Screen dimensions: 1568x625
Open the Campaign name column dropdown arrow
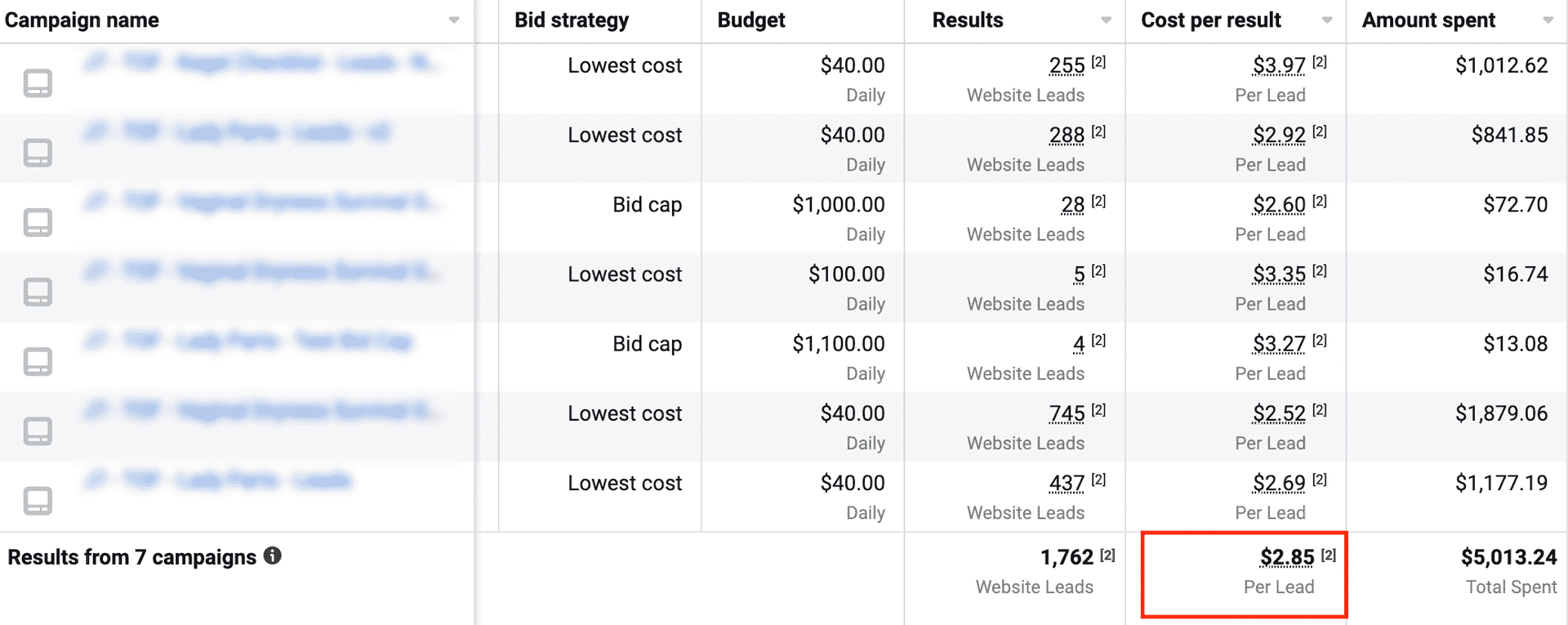[x=454, y=20]
